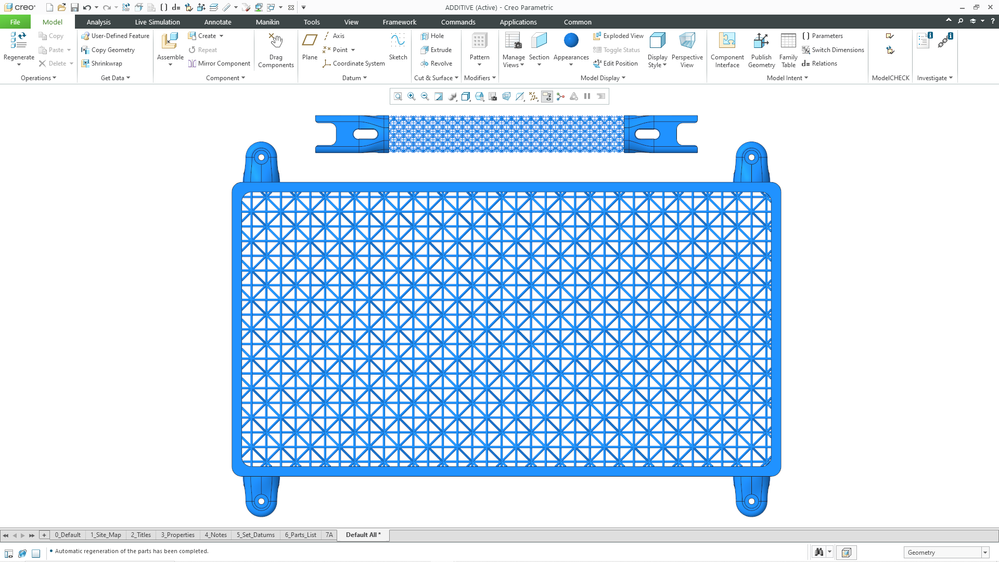Expand the Undo history dropdown arrow
Image resolution: width=999 pixels, height=562 pixels.
[x=96, y=8]
